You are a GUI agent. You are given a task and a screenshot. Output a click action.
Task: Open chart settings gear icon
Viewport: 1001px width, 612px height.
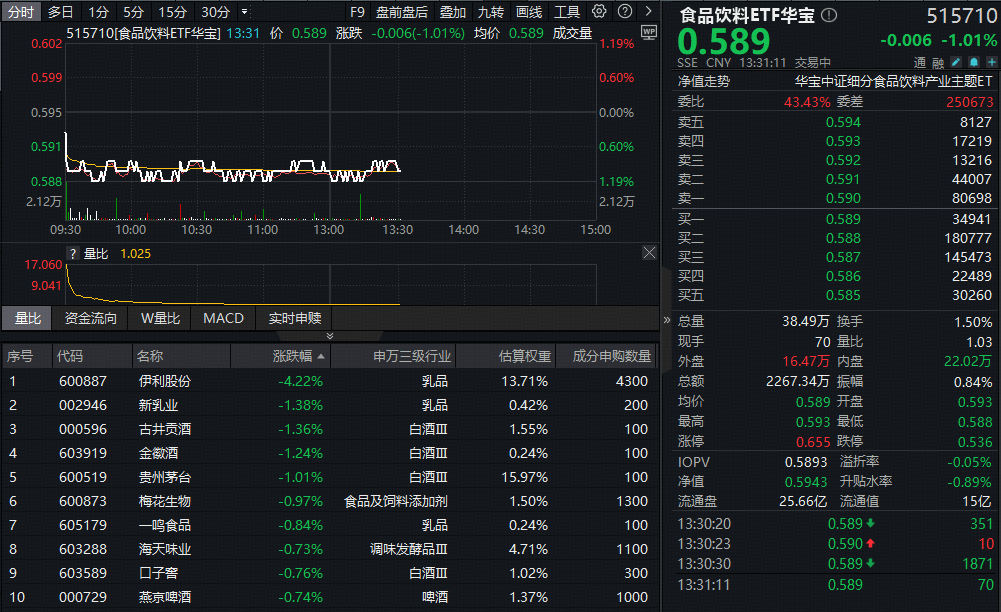(600, 12)
